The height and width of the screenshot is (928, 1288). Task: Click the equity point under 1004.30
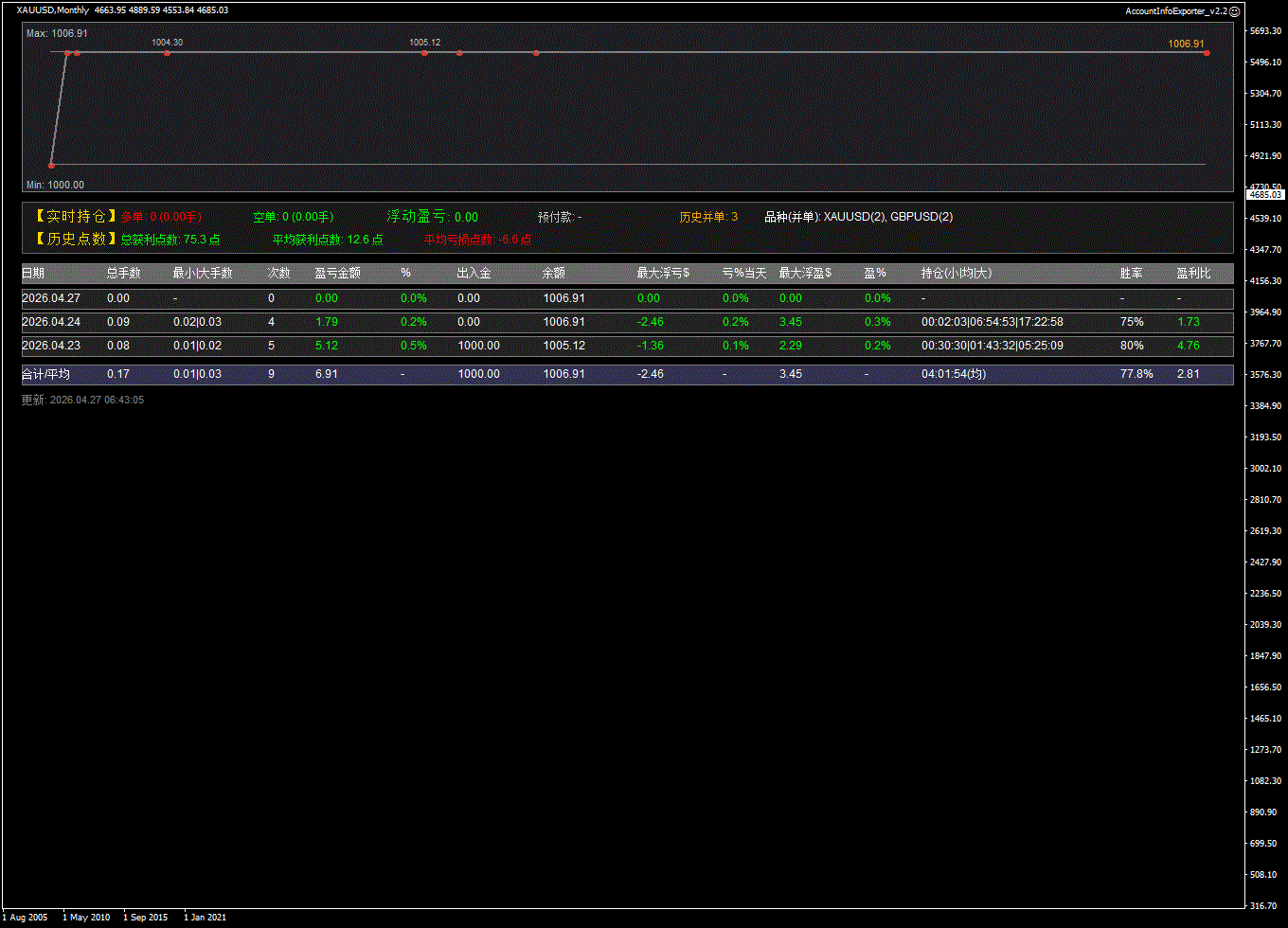tap(168, 53)
